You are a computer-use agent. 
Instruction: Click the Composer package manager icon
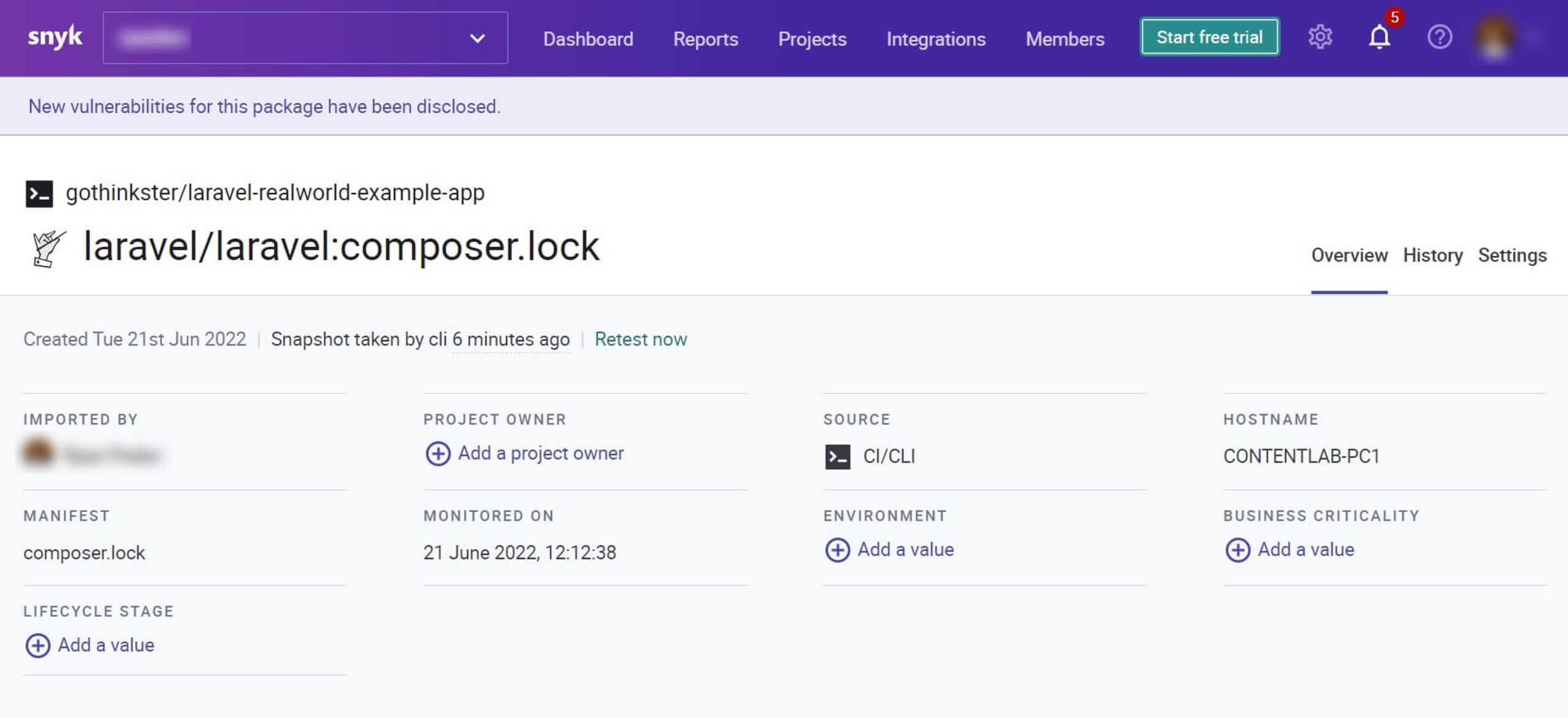click(x=48, y=248)
